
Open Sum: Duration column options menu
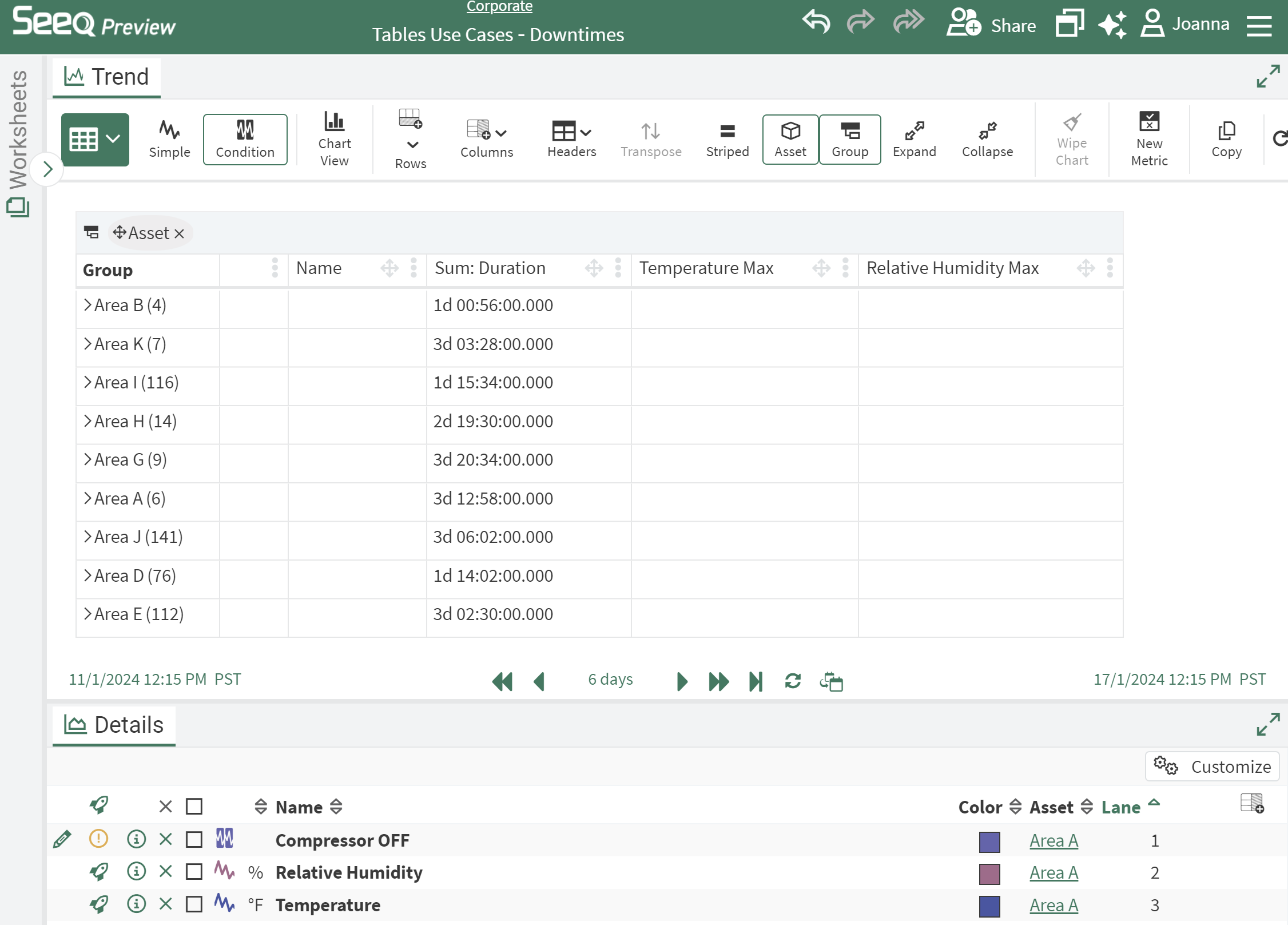618,268
